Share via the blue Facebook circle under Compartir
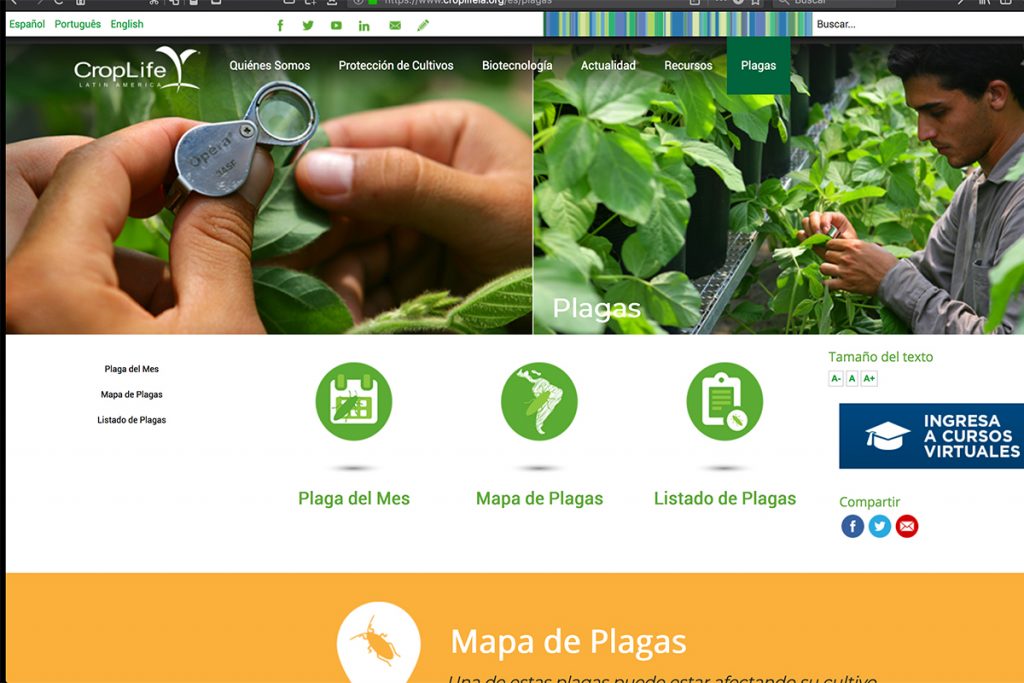1024x683 pixels. pyautogui.click(x=852, y=526)
